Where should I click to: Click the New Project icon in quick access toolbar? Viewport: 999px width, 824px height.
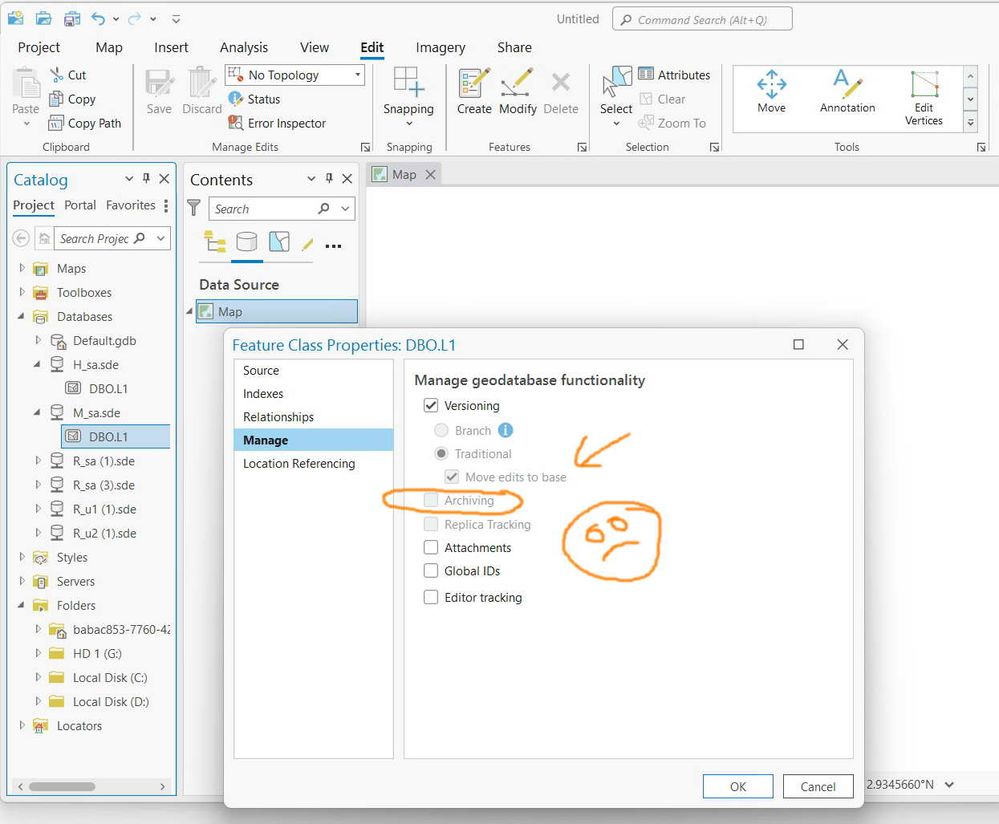(15, 18)
